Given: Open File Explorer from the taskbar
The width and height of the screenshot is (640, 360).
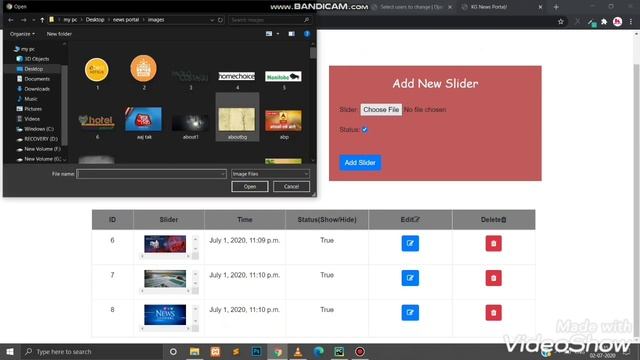Looking at the screenshot, I should tap(195, 351).
